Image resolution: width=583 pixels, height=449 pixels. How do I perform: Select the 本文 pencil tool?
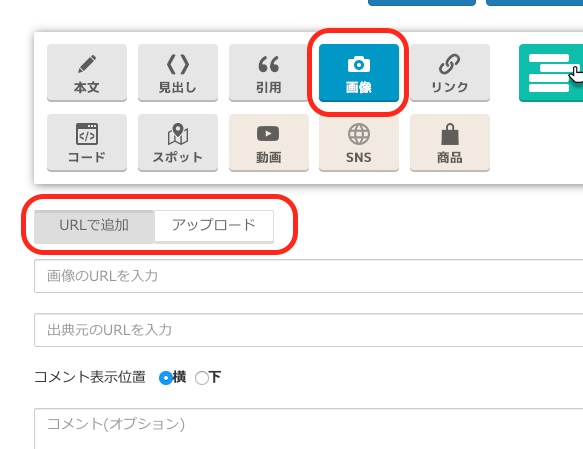[87, 72]
